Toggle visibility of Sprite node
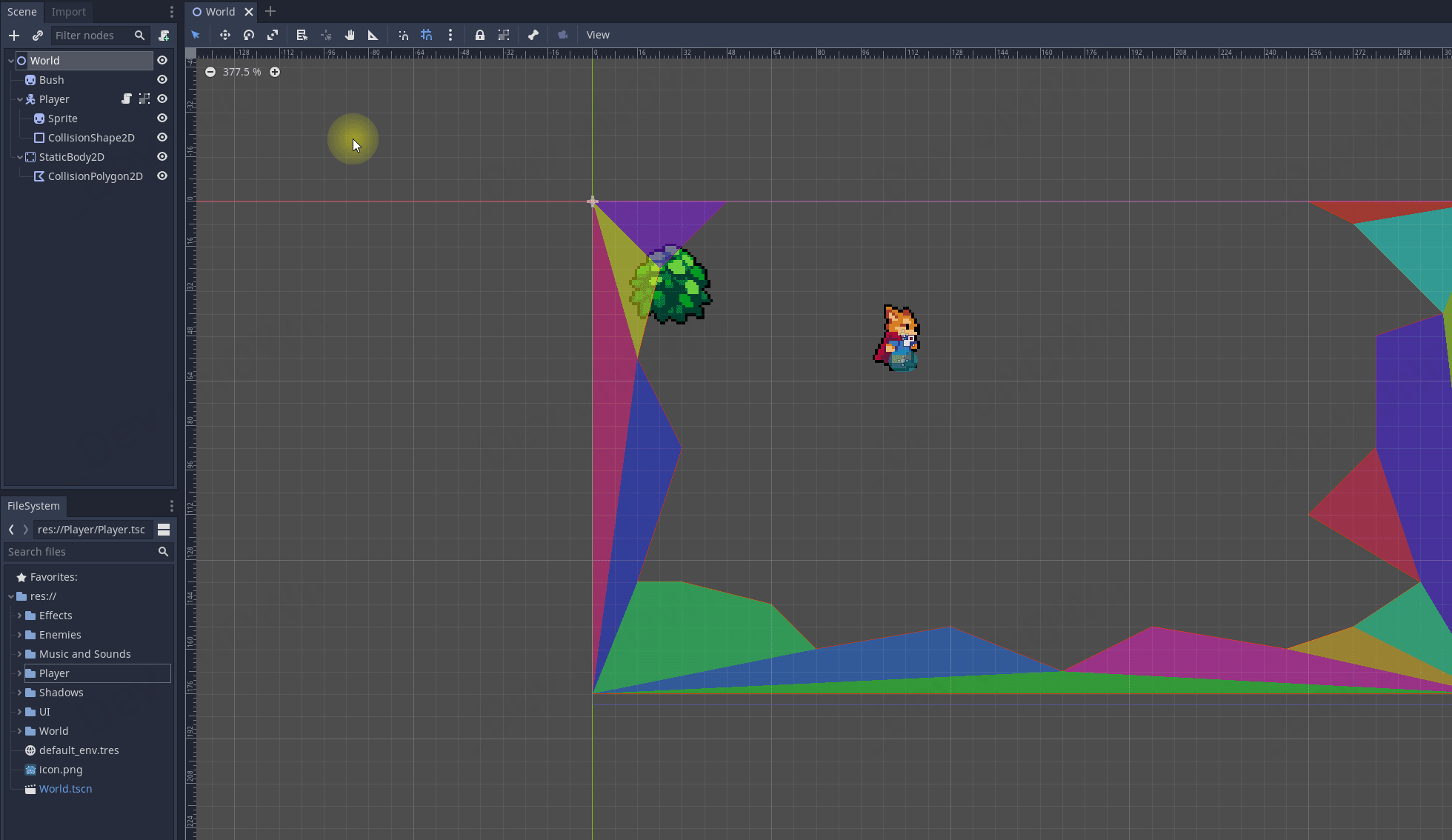 pos(162,119)
